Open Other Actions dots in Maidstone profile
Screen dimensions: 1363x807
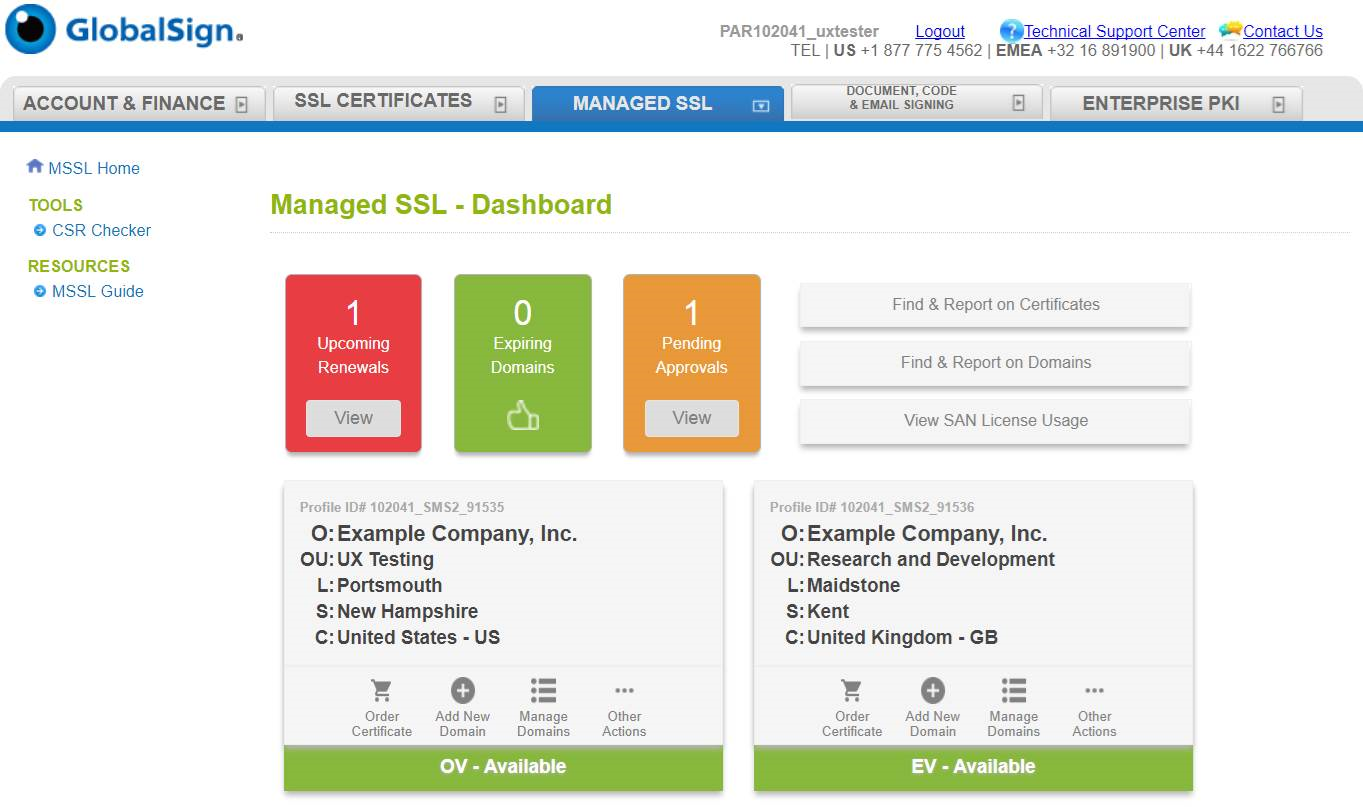[x=1094, y=691]
